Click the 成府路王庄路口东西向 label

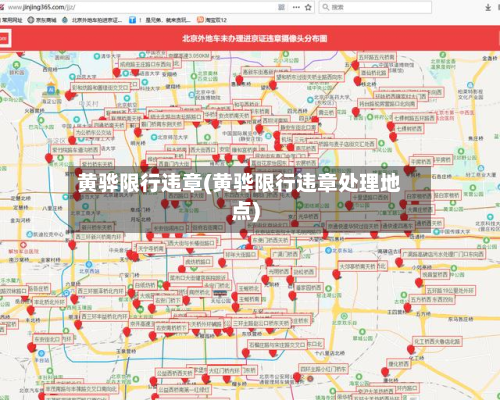click(x=146, y=64)
